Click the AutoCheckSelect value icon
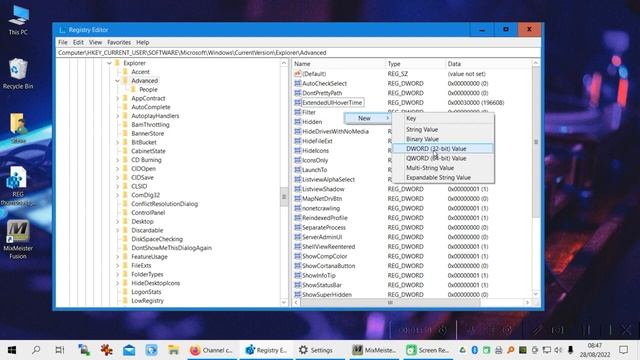 [298, 83]
